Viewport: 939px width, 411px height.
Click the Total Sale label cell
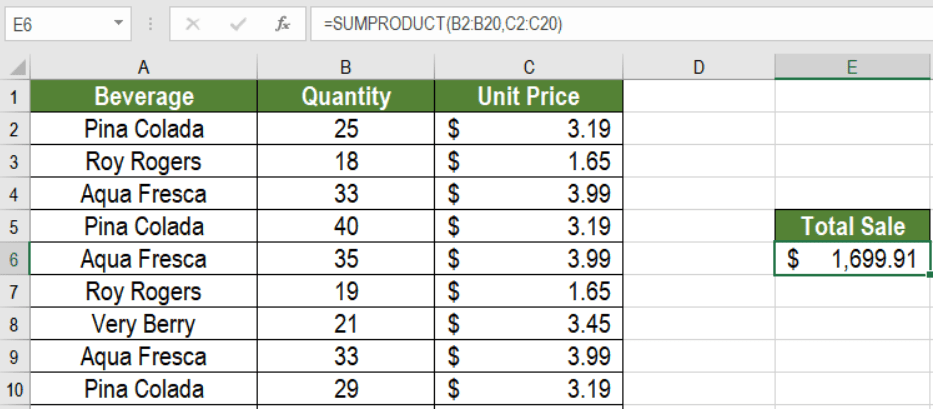click(852, 226)
